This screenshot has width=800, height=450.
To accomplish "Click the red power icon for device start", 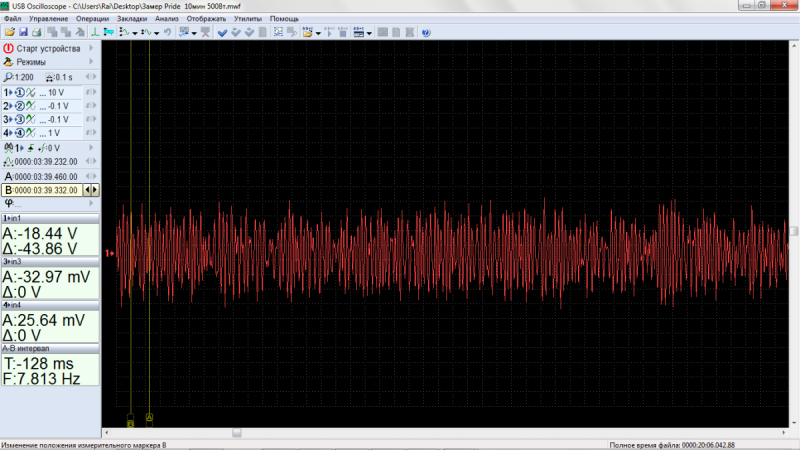I will point(8,48).
